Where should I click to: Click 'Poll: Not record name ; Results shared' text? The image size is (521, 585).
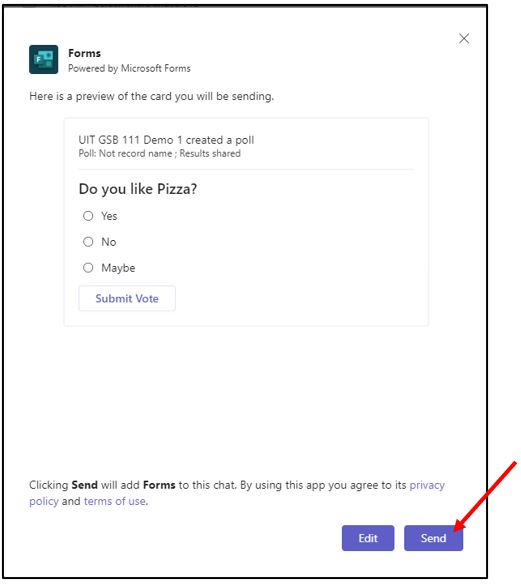(x=159, y=153)
